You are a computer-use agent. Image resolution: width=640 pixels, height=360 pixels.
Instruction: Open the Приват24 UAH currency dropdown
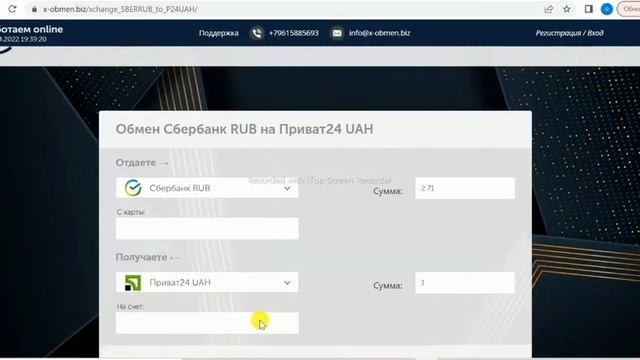(x=207, y=282)
